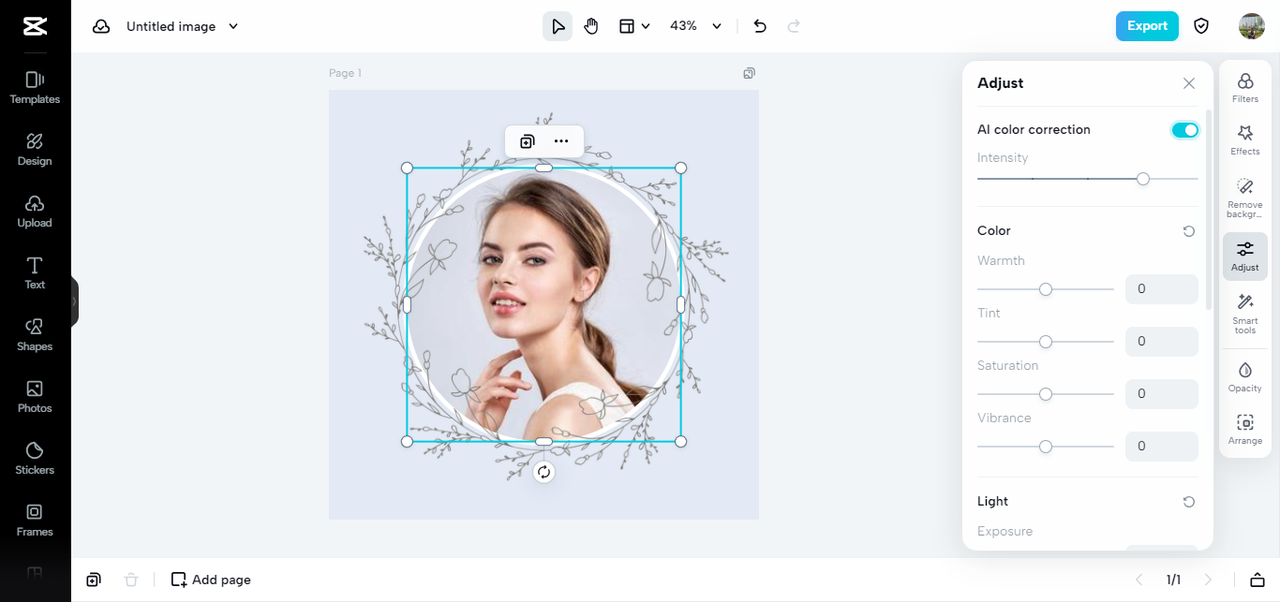
Task: Open the canvas resize layout dropdown
Action: [634, 26]
